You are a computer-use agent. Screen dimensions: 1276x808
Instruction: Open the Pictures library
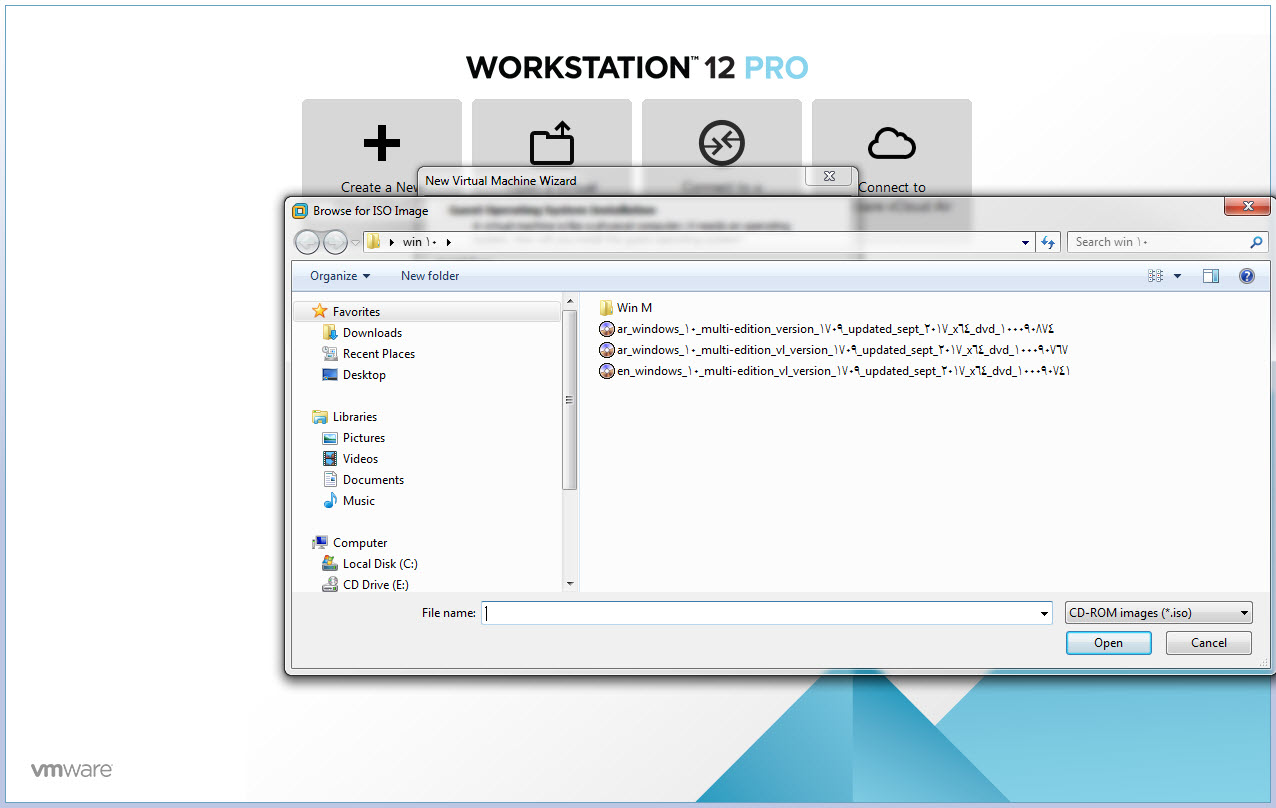coord(364,438)
